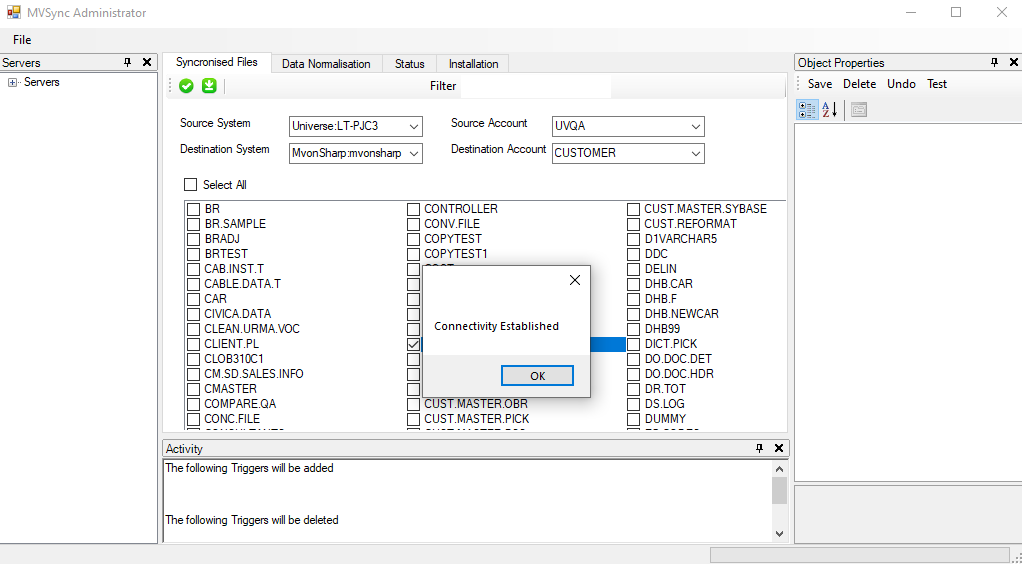Check the CIVICA.DATA checkbox
This screenshot has width=1022, height=564.
(x=194, y=314)
